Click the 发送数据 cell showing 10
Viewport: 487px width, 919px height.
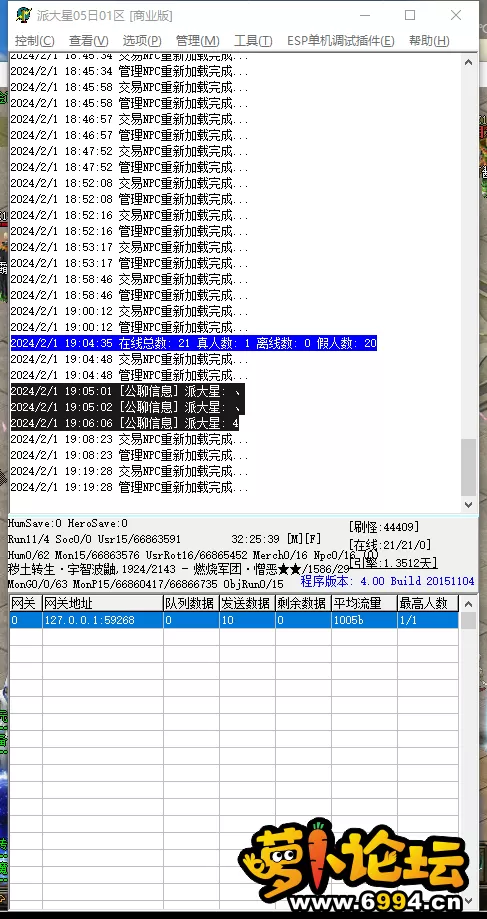[247, 620]
